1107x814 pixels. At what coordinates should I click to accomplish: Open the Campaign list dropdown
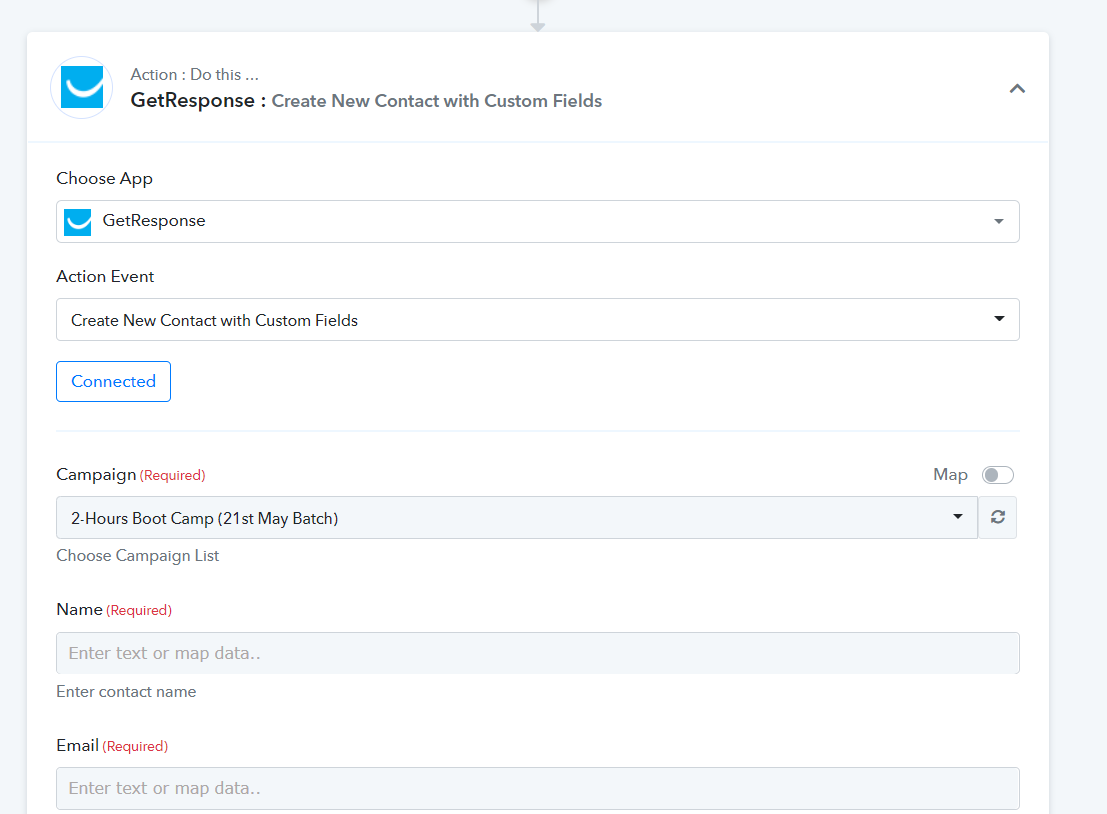click(x=517, y=517)
